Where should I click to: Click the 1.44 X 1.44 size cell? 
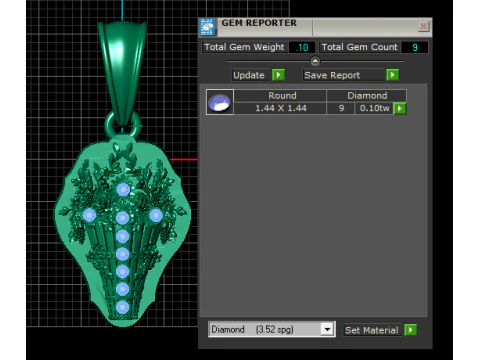coord(280,108)
